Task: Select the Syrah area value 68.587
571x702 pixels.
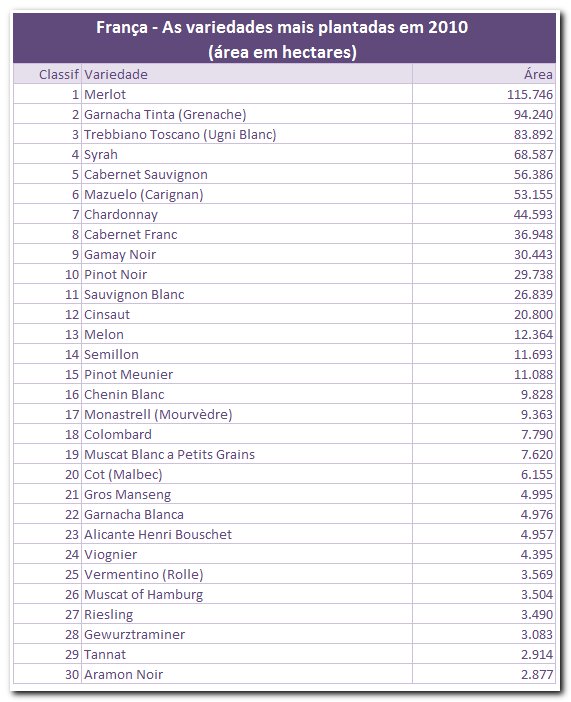Action: click(533, 154)
